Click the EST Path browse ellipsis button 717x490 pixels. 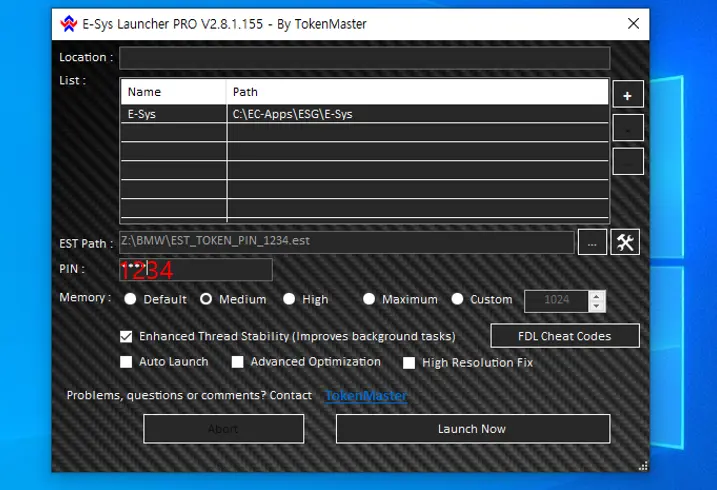[x=592, y=242]
